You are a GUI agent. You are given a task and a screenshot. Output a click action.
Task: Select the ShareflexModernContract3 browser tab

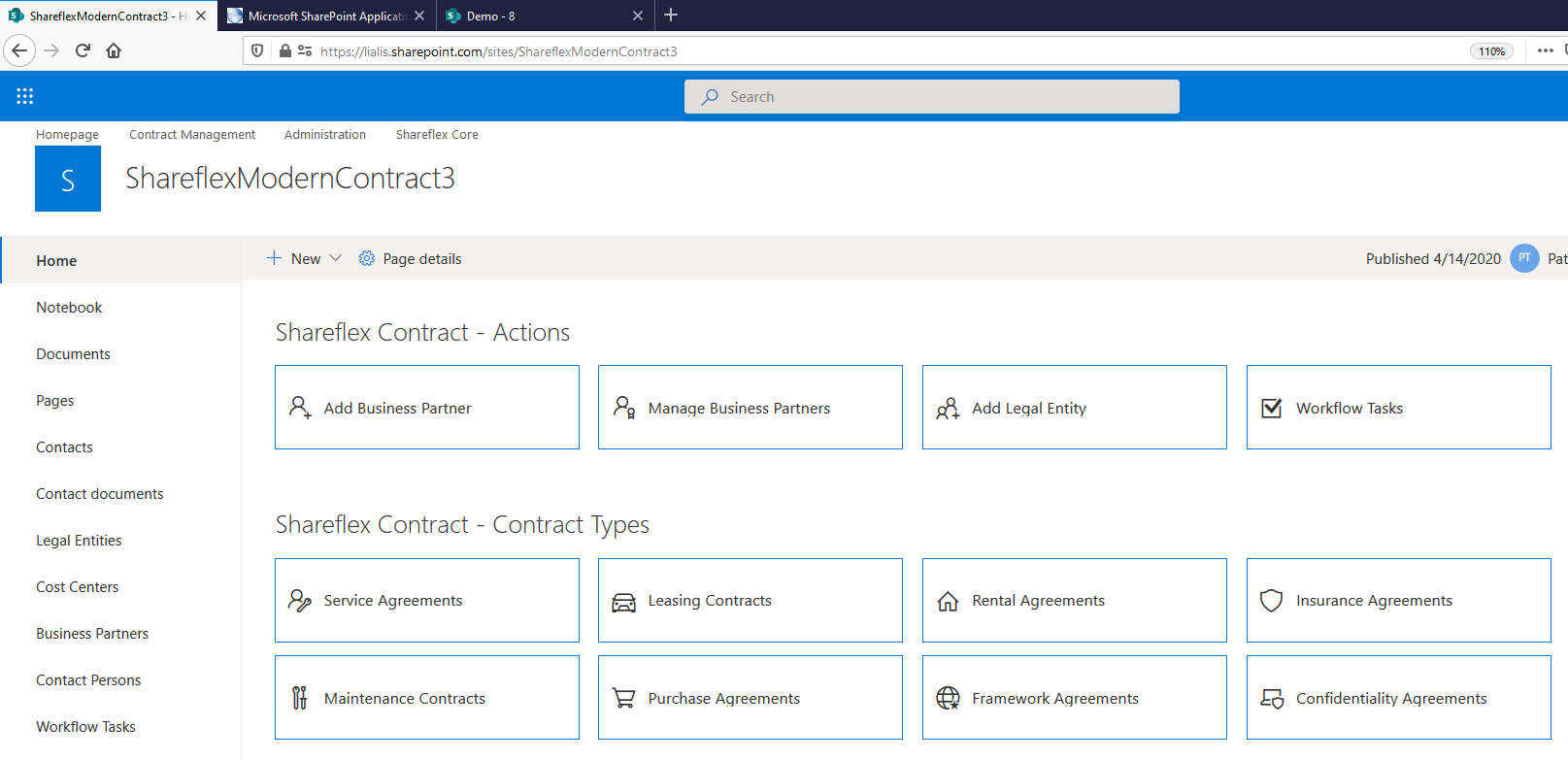(x=108, y=16)
